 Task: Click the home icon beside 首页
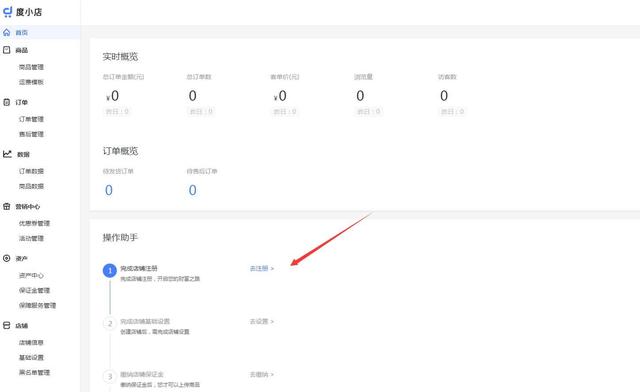click(x=7, y=32)
